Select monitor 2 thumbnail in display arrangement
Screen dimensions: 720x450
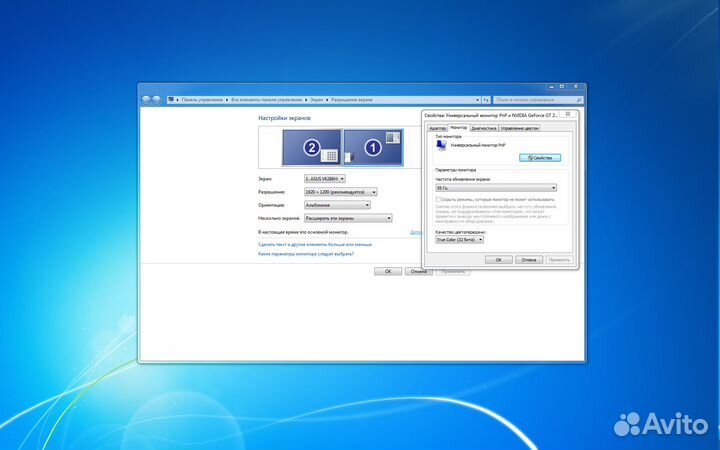click(x=312, y=149)
